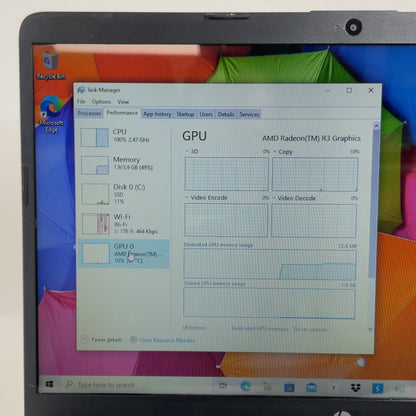Viewport: 416px width, 416px height.
Task: Launch Edge from the taskbar
Action: (x=246, y=386)
